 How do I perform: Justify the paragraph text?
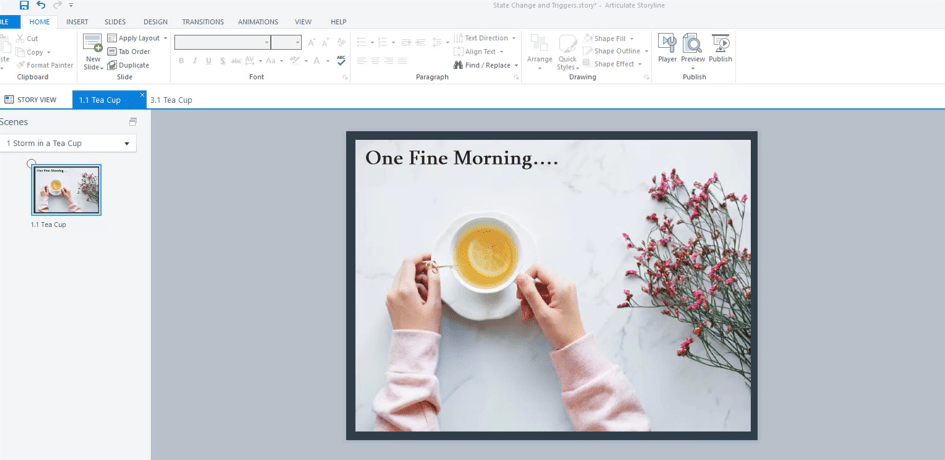[403, 61]
